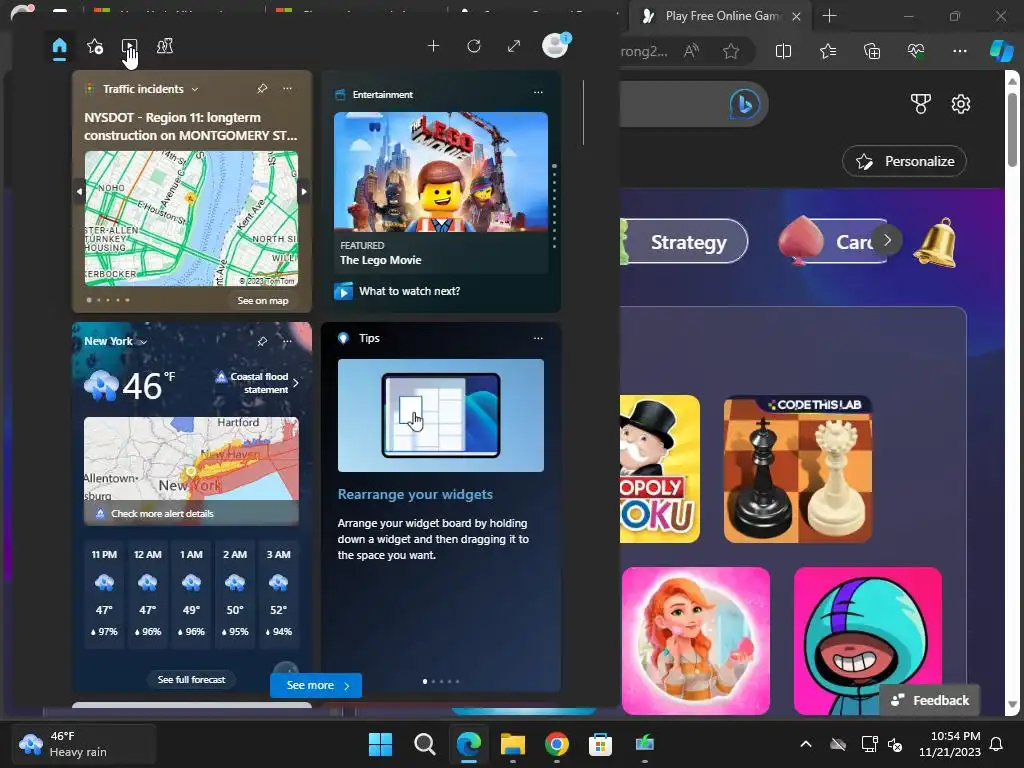Open taskbar weather widget Heavy rain
Screen dimensions: 1024x768
(x=84, y=744)
